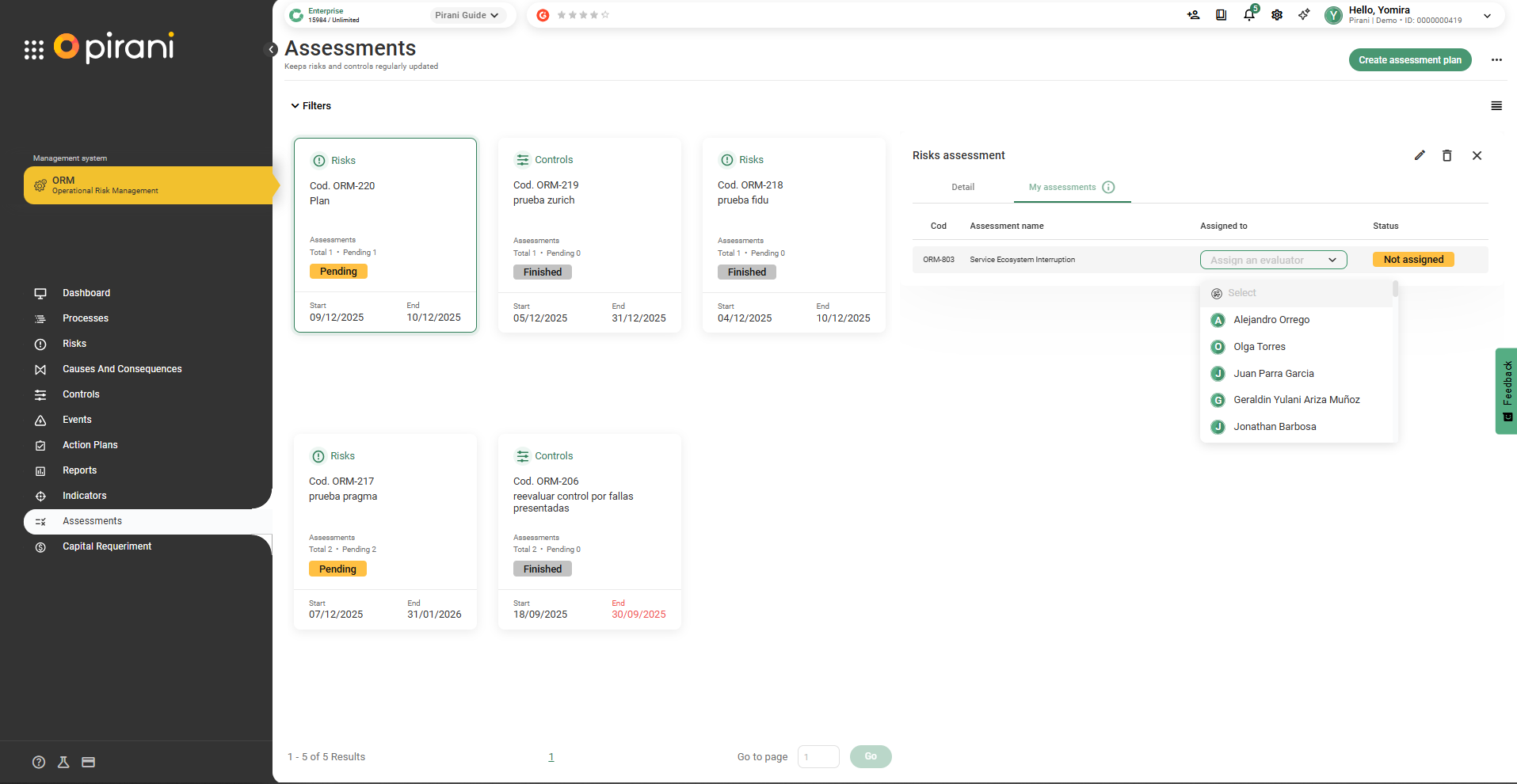Open the Pirani Guide dropdown
This screenshot has height=784, width=1517.
coord(467,15)
